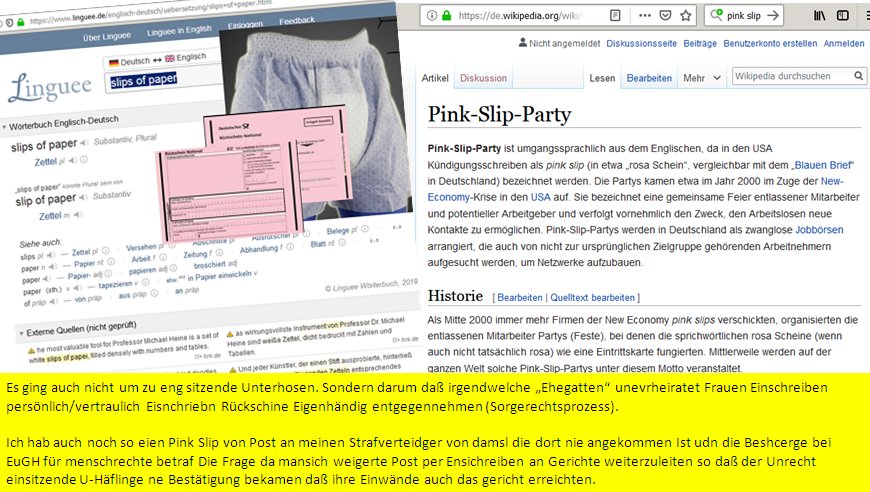Viewport: 870px width, 492px height.
Task: Click 'Quelltext bearbeiten' beside Historie
Action: (x=592, y=297)
